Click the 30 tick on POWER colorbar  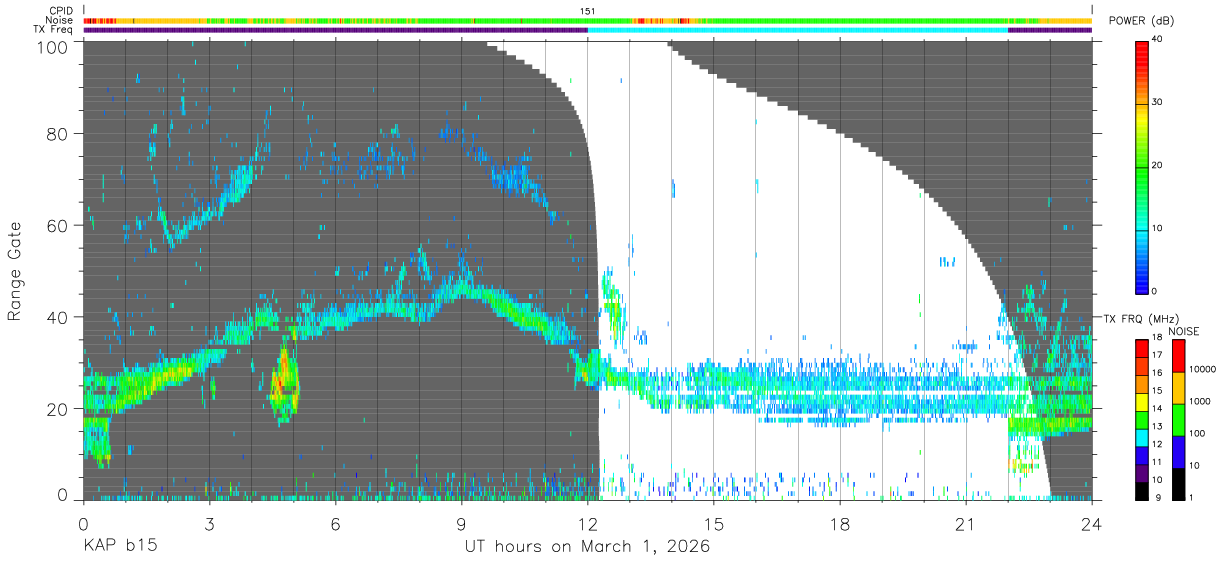(1158, 103)
